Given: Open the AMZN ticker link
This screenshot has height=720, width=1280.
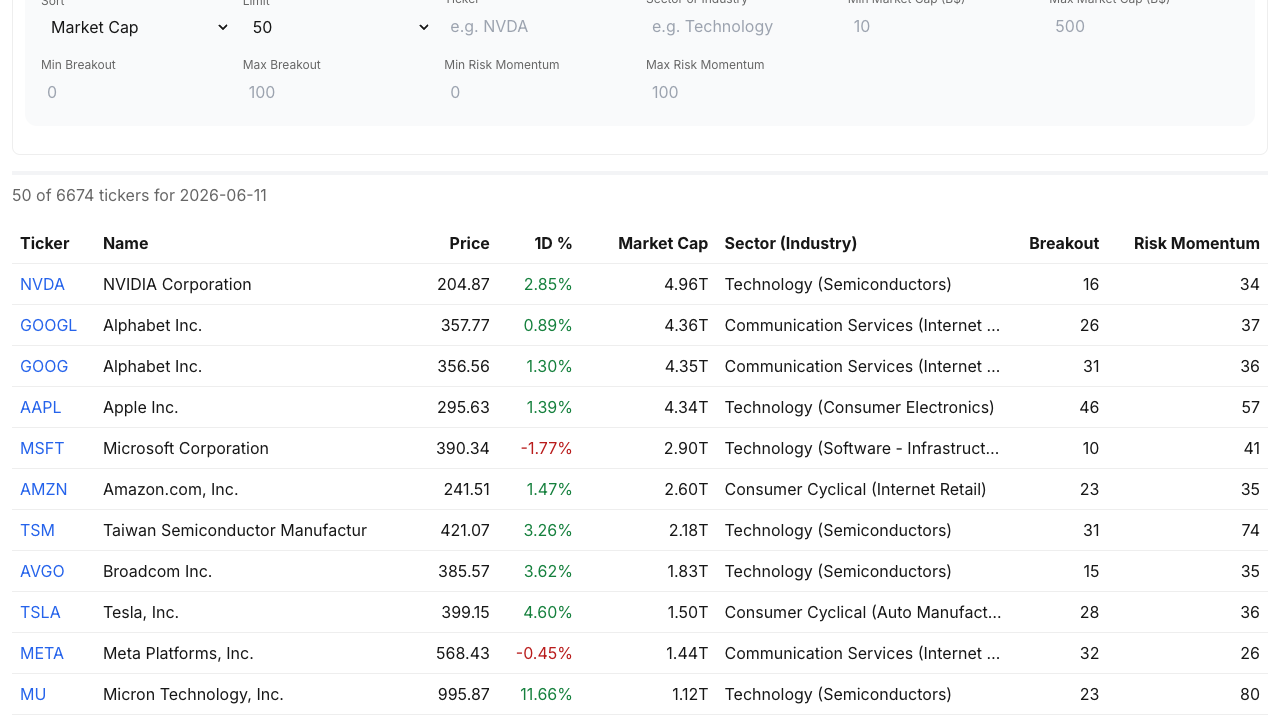Looking at the screenshot, I should pyautogui.click(x=44, y=489).
